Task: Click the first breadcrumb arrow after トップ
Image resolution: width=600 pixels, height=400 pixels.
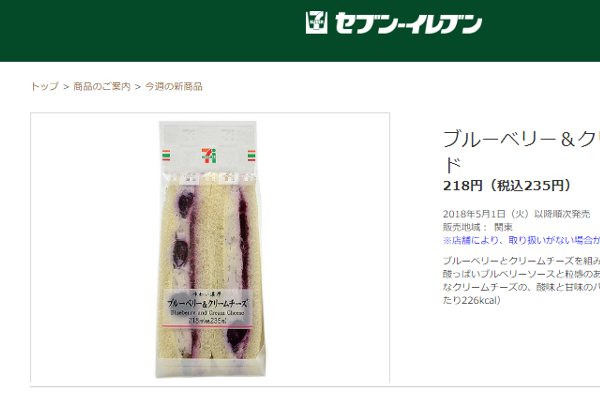Action: (66, 87)
